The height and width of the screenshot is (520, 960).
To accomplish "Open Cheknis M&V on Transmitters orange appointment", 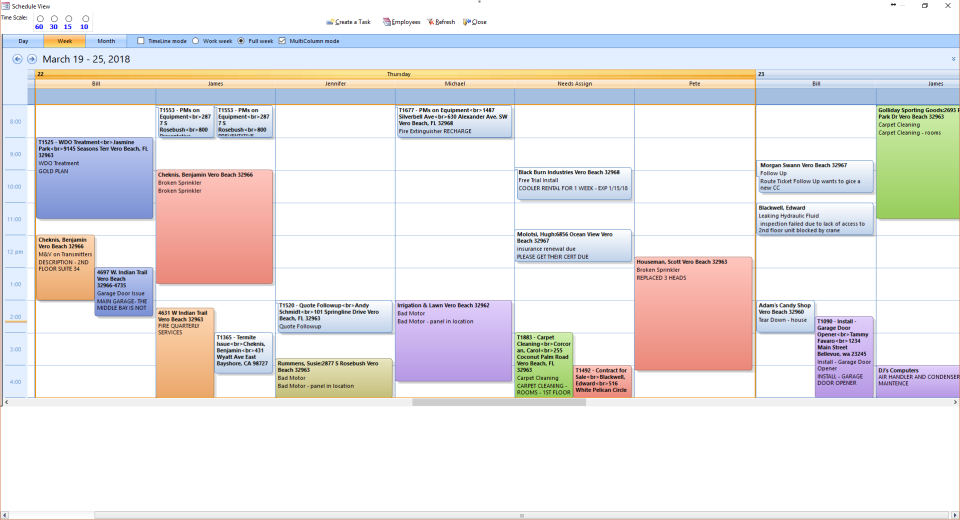I will coord(66,267).
